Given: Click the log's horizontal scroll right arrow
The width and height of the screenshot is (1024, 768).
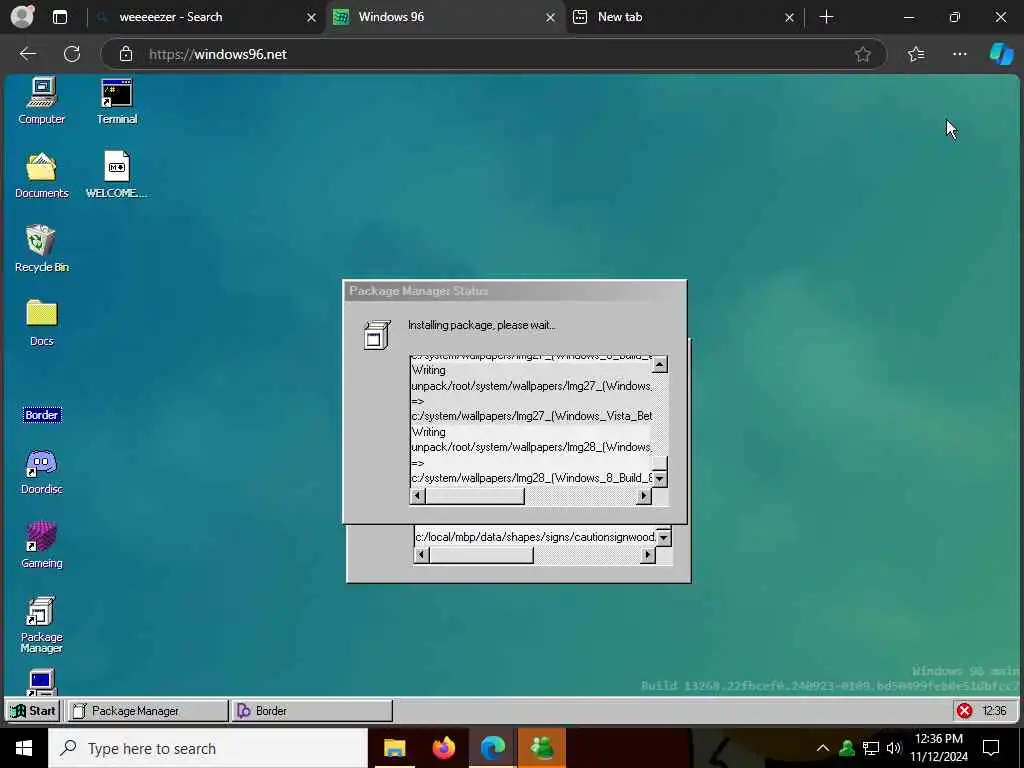Looking at the screenshot, I should coord(644,496).
